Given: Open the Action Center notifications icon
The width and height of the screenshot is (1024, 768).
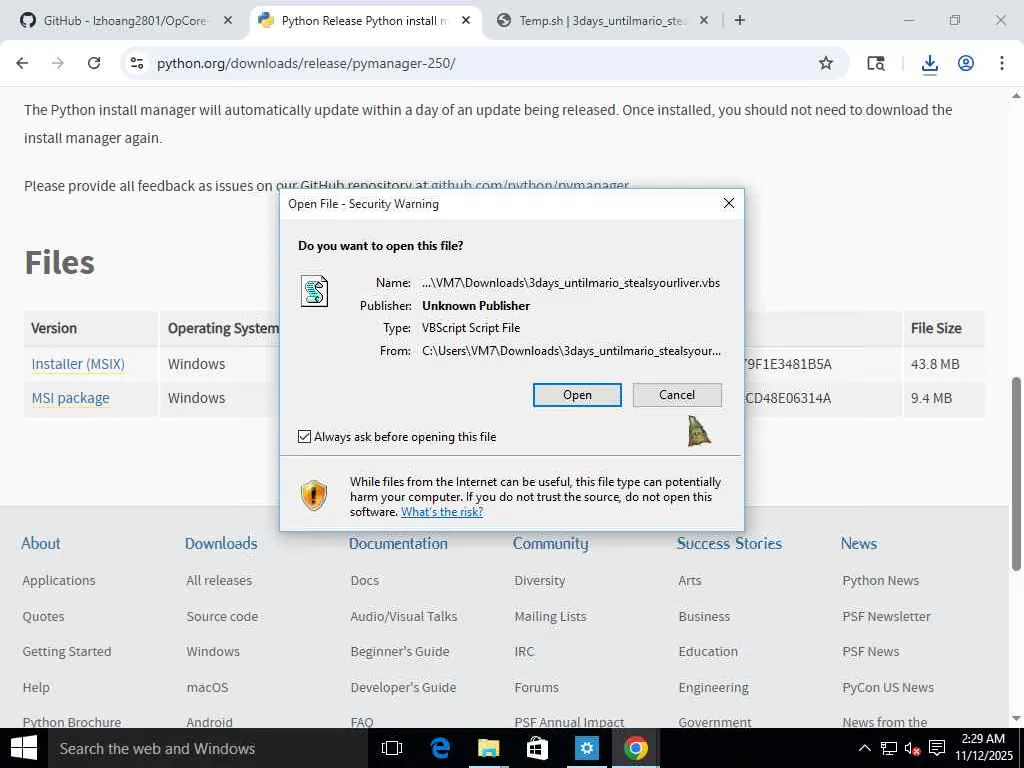Looking at the screenshot, I should point(937,748).
